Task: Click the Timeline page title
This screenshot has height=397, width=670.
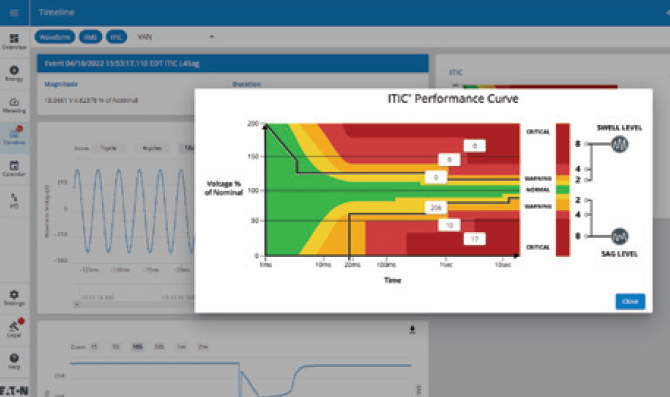Action: click(56, 12)
